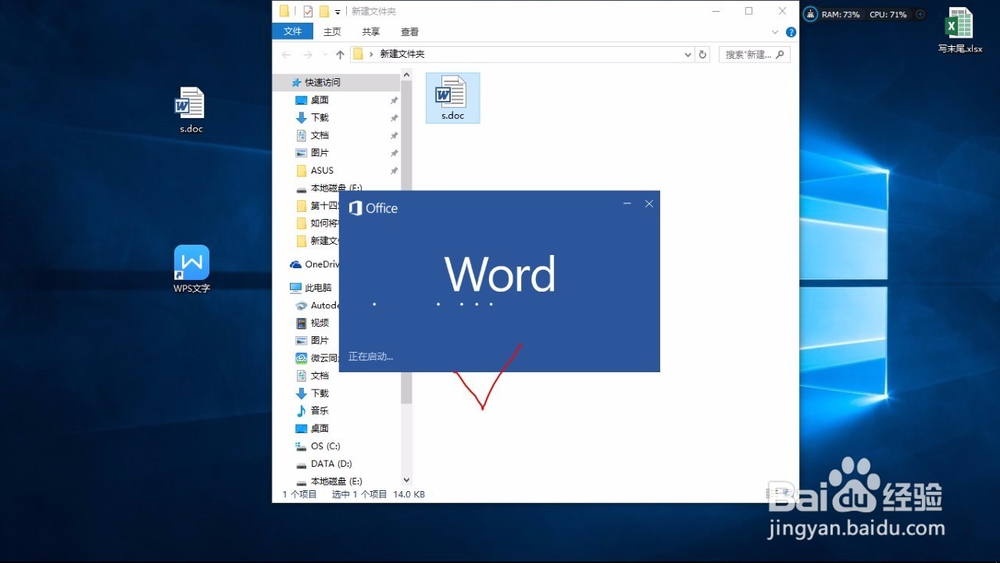Open the ASUS folder in navigation pane
Viewport: 1000px width, 563px height.
click(321, 170)
